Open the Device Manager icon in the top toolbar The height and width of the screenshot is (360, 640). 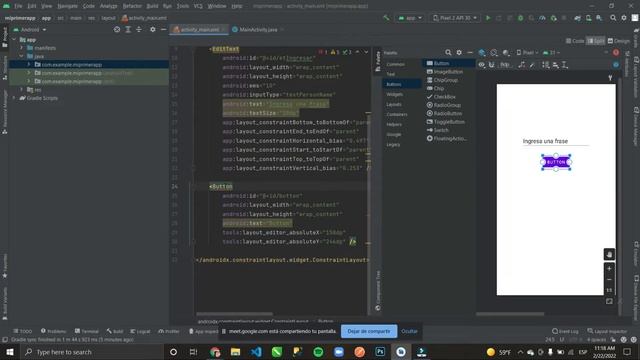tap(589, 18)
